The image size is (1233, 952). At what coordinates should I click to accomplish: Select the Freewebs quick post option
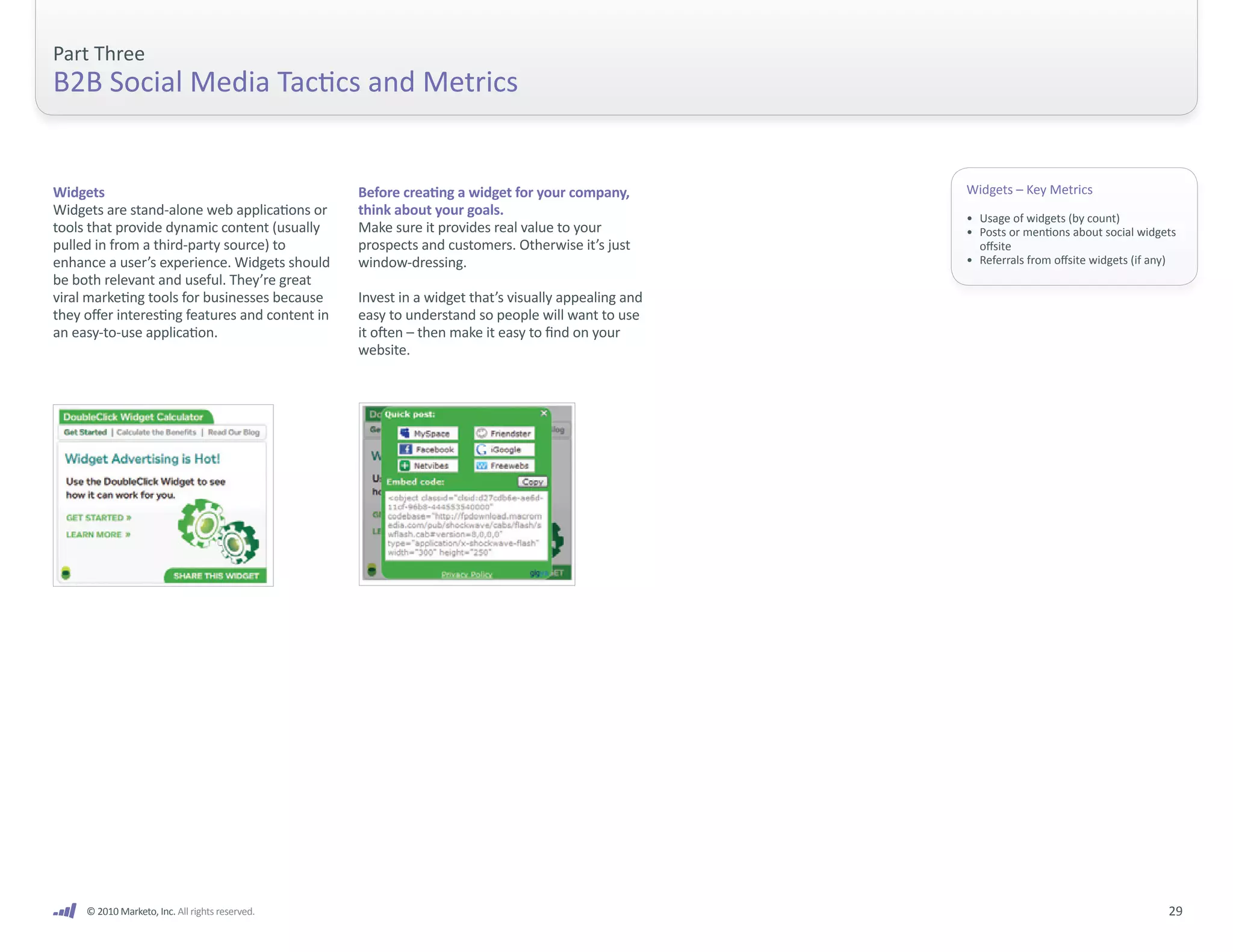504,466
